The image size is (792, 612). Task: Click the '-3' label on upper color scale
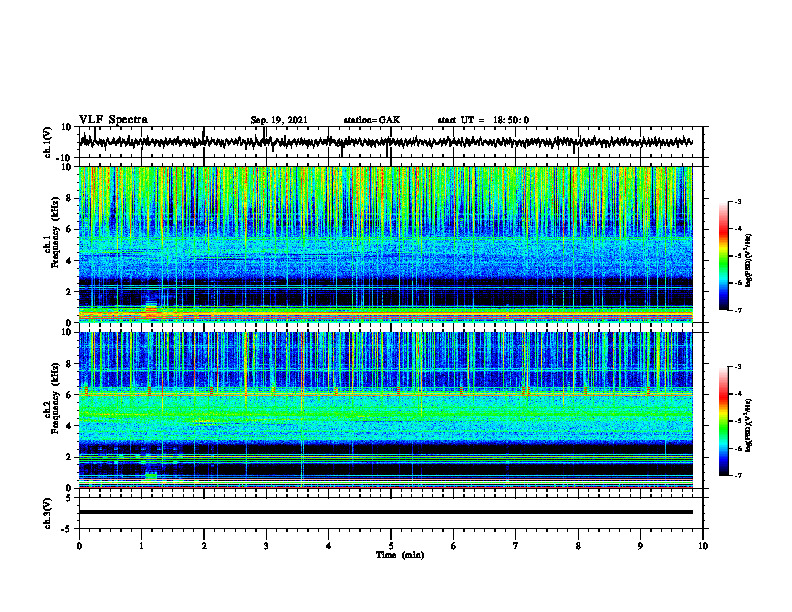click(737, 201)
